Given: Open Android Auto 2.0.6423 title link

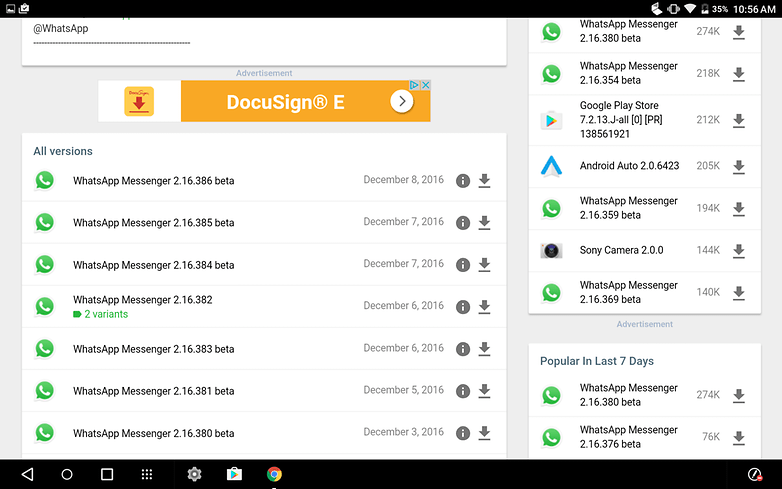Looking at the screenshot, I should [x=629, y=165].
